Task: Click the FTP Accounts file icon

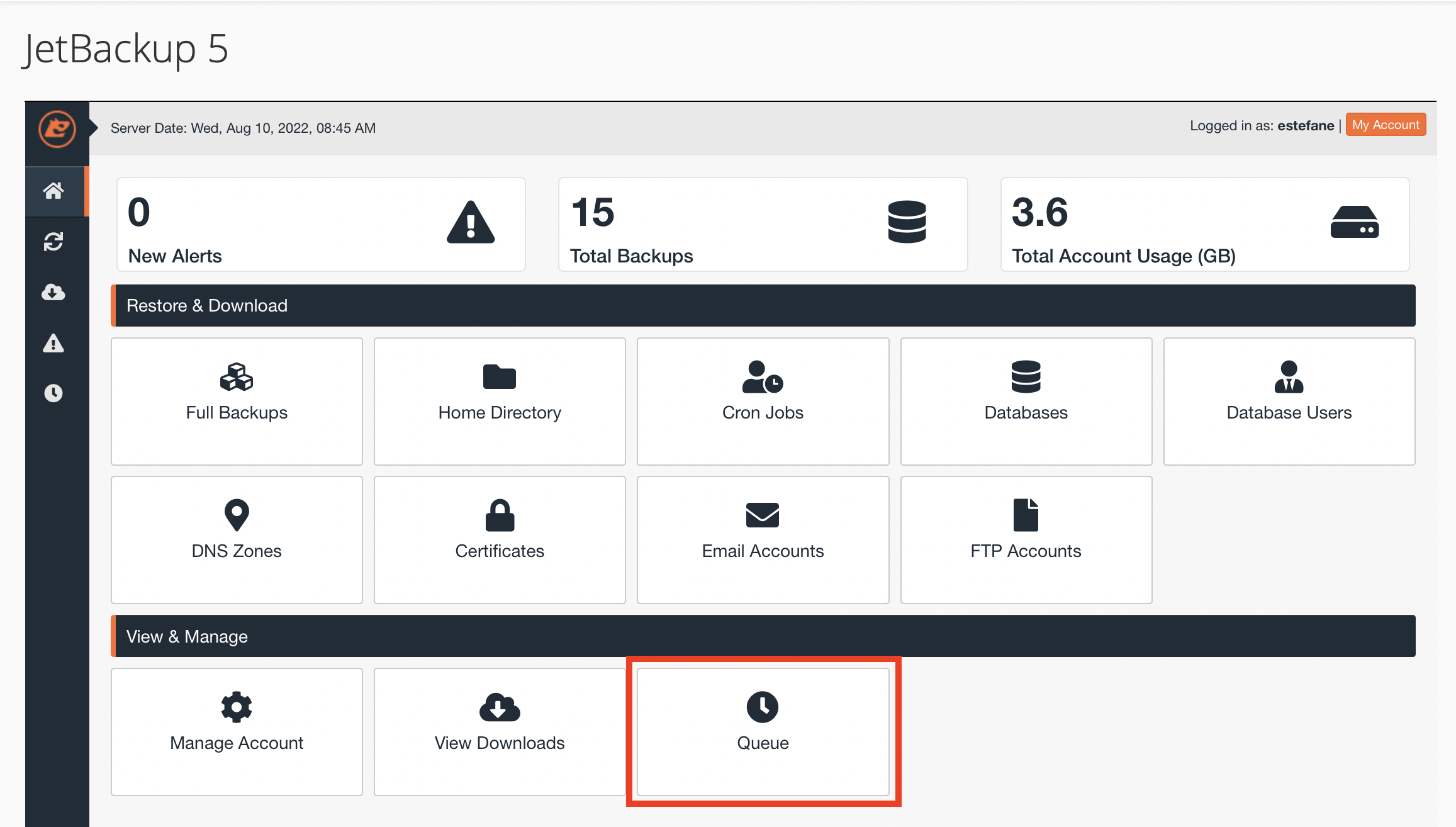Action: pyautogui.click(x=1026, y=515)
